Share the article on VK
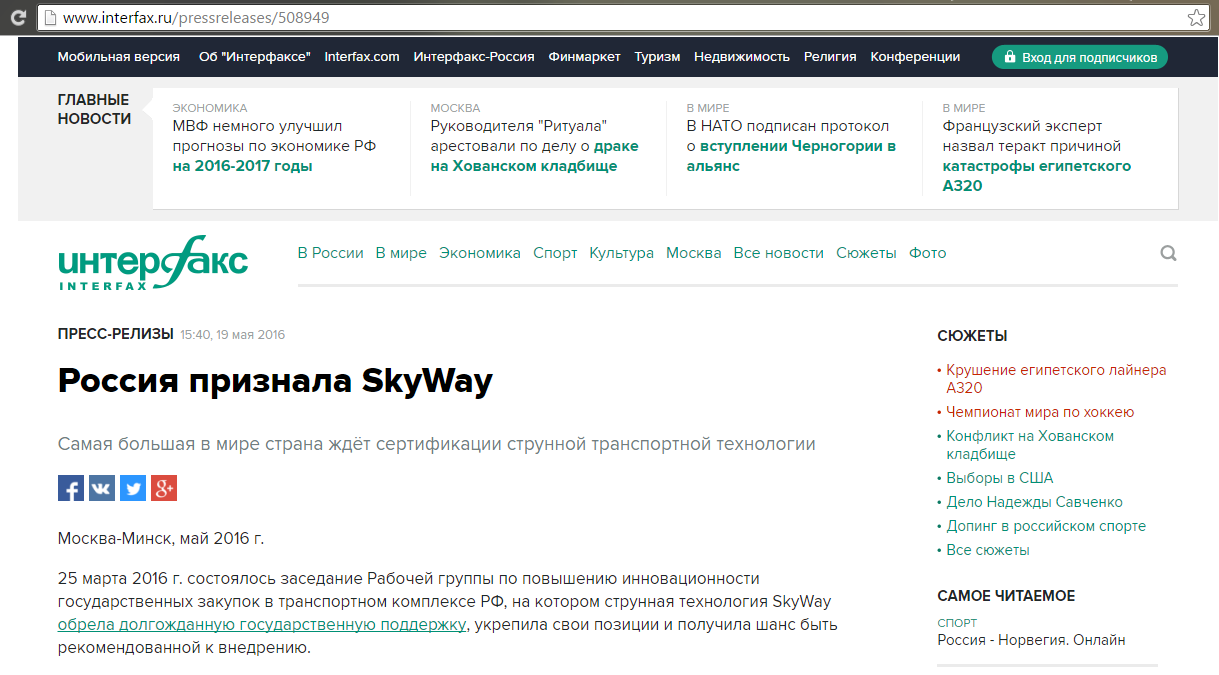 pyautogui.click(x=102, y=488)
